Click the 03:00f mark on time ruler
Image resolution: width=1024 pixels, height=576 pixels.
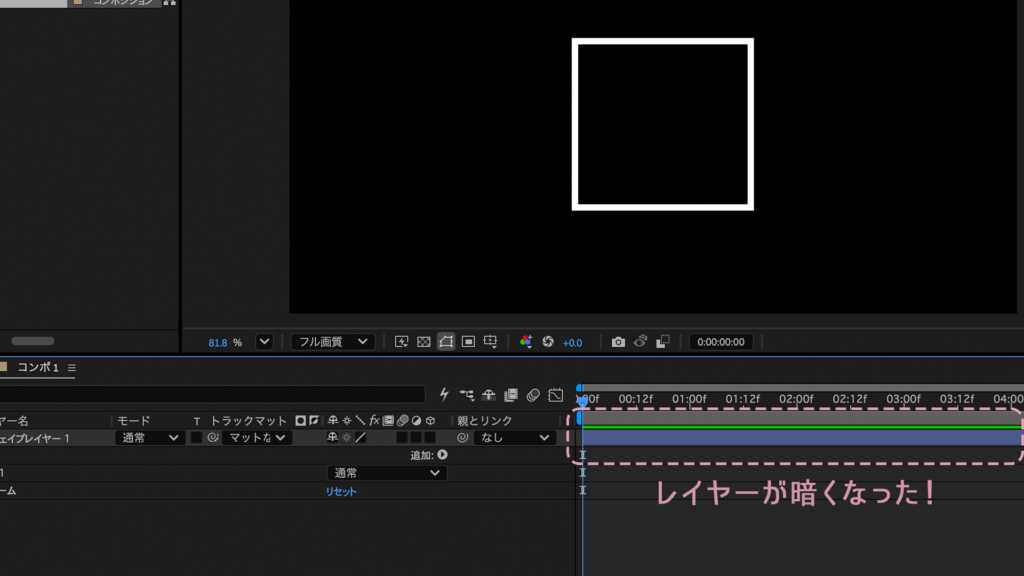(903, 399)
